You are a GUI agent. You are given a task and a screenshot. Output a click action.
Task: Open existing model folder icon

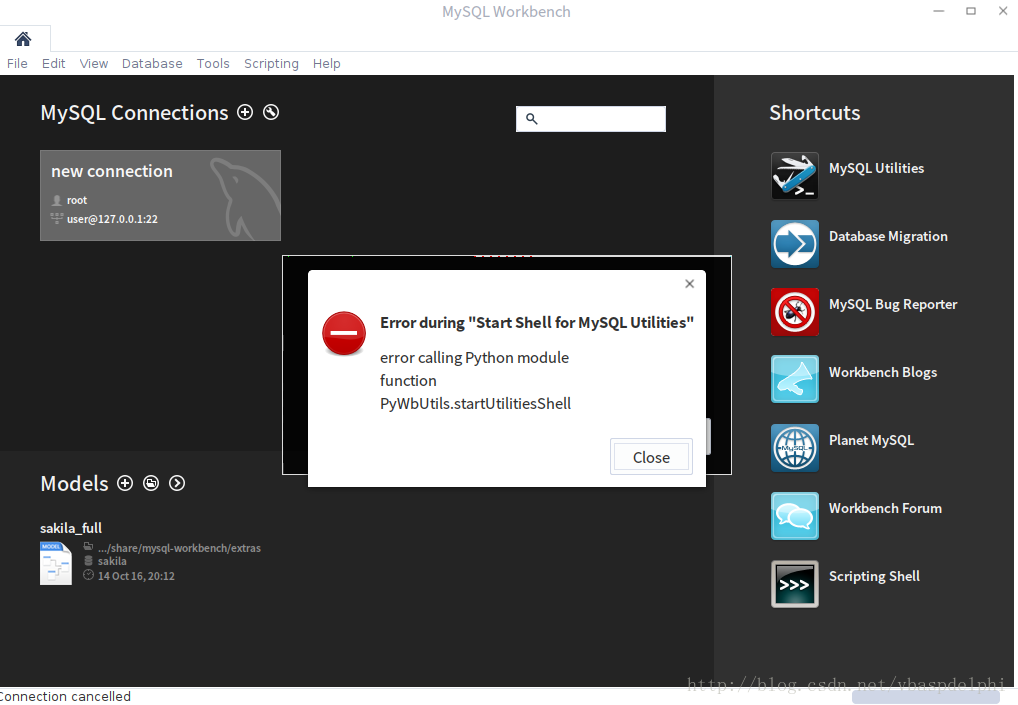pos(151,483)
